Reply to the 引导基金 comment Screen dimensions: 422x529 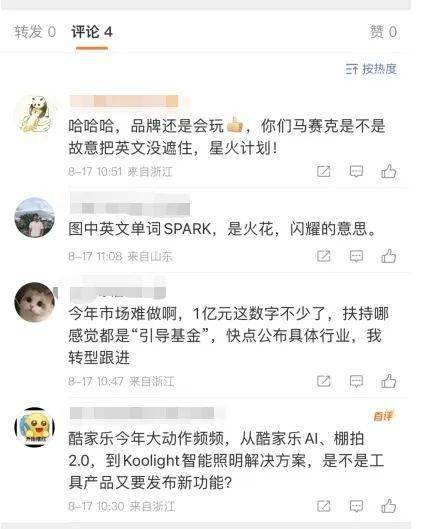(356, 382)
